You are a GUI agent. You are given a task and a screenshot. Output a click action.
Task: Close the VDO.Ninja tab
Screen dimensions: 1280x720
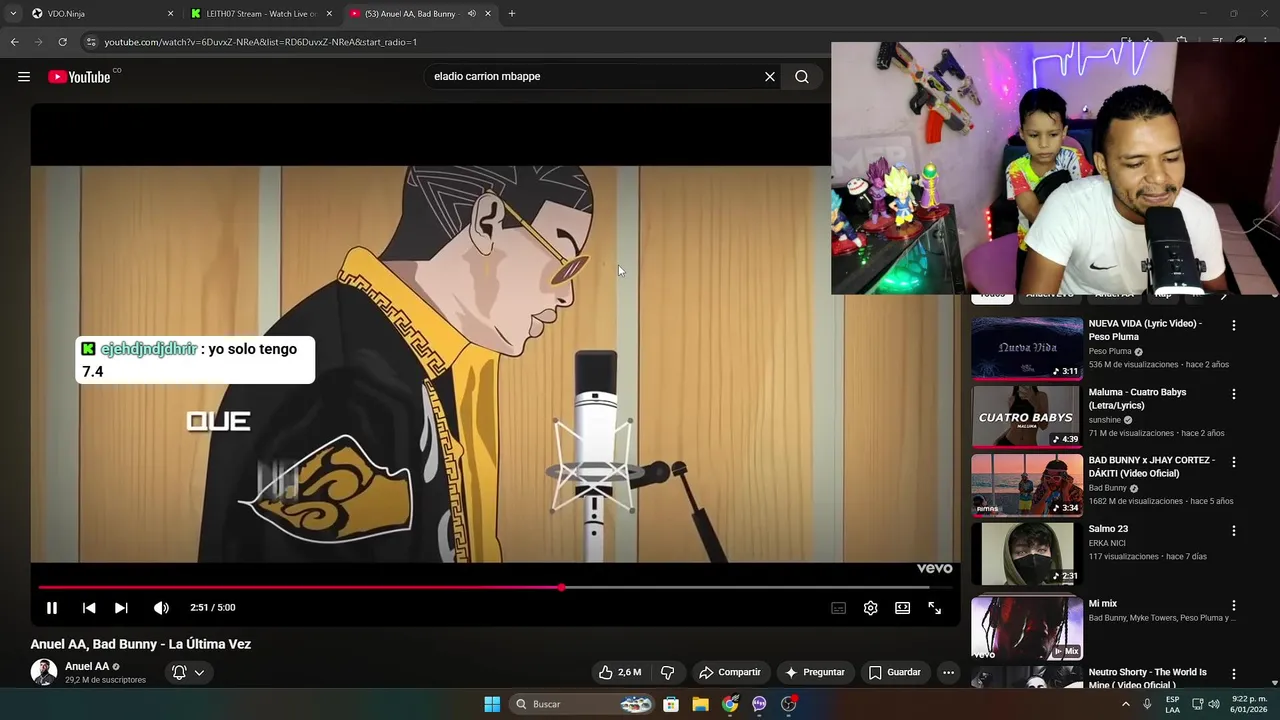click(170, 14)
